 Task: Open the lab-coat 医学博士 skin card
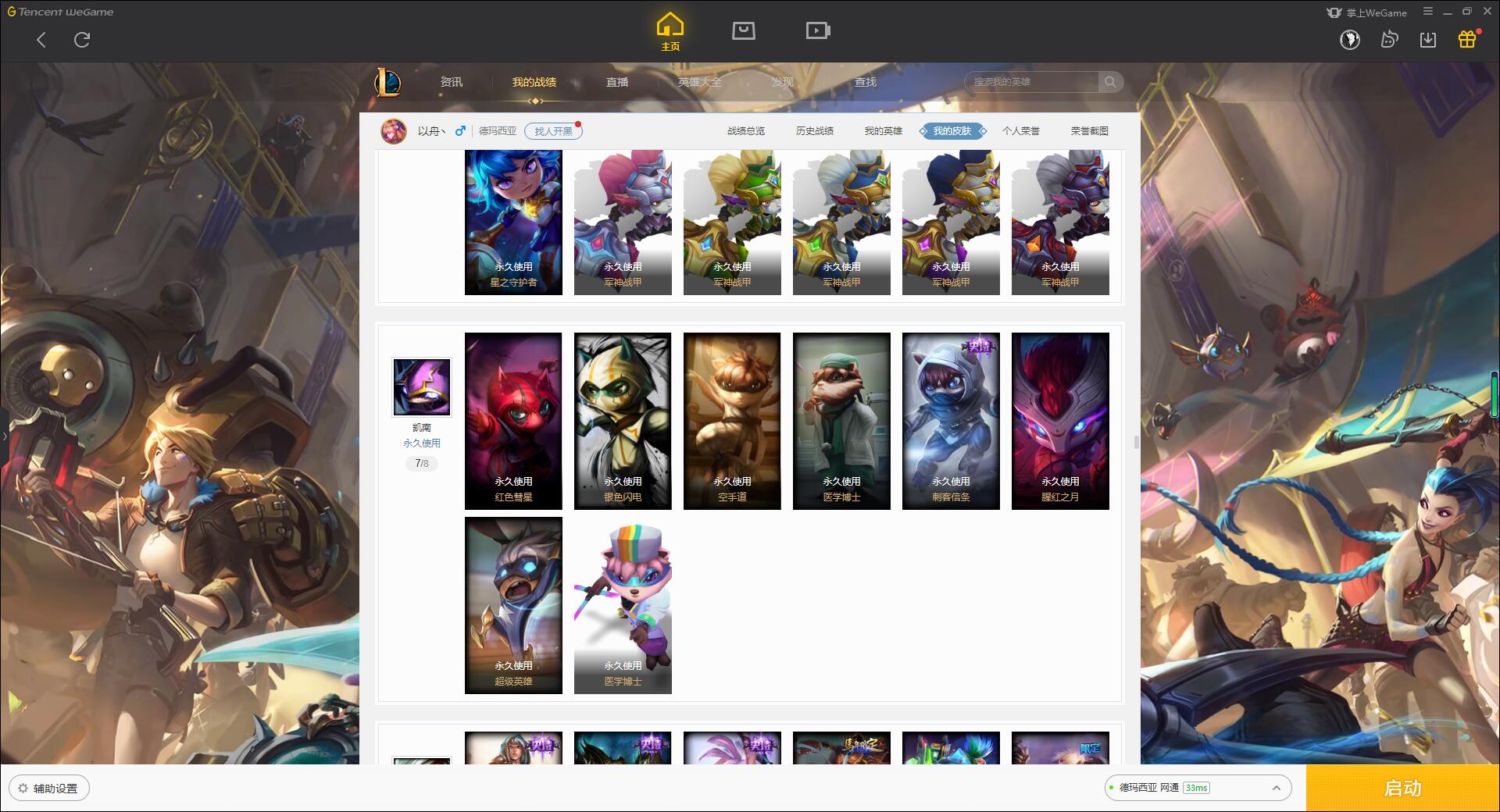pos(841,422)
